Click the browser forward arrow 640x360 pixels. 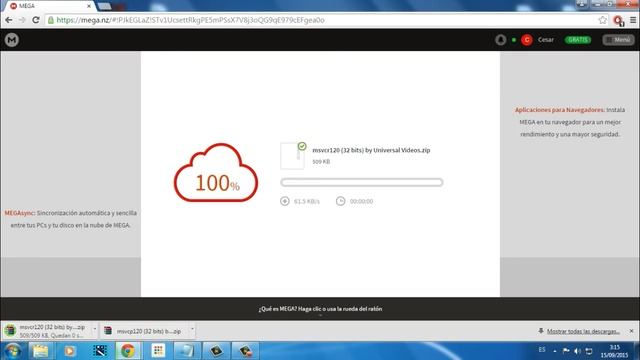[x=22, y=20]
